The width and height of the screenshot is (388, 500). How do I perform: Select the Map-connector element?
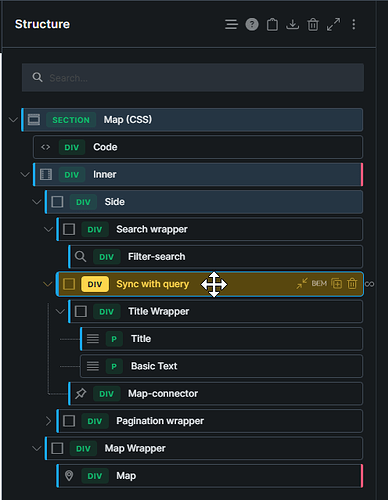tap(216, 394)
